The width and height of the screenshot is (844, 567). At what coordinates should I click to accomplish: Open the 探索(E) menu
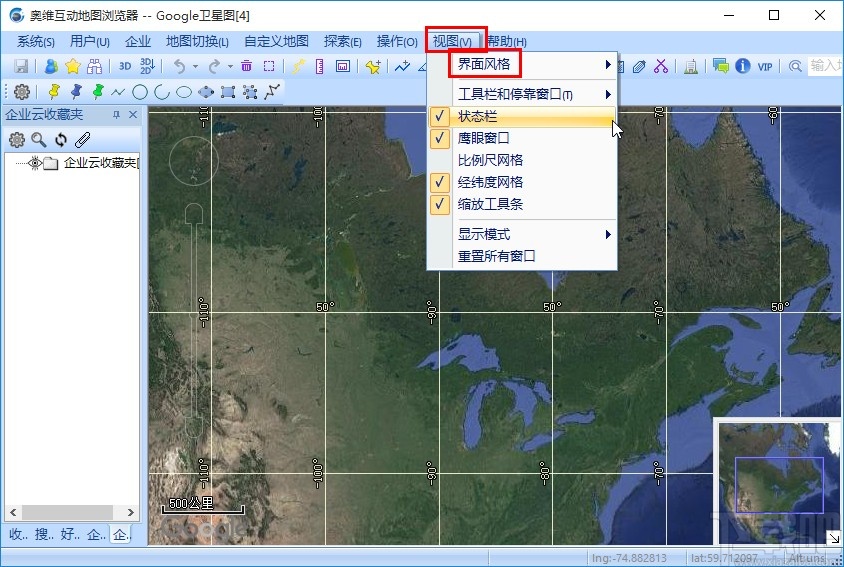[x=343, y=41]
